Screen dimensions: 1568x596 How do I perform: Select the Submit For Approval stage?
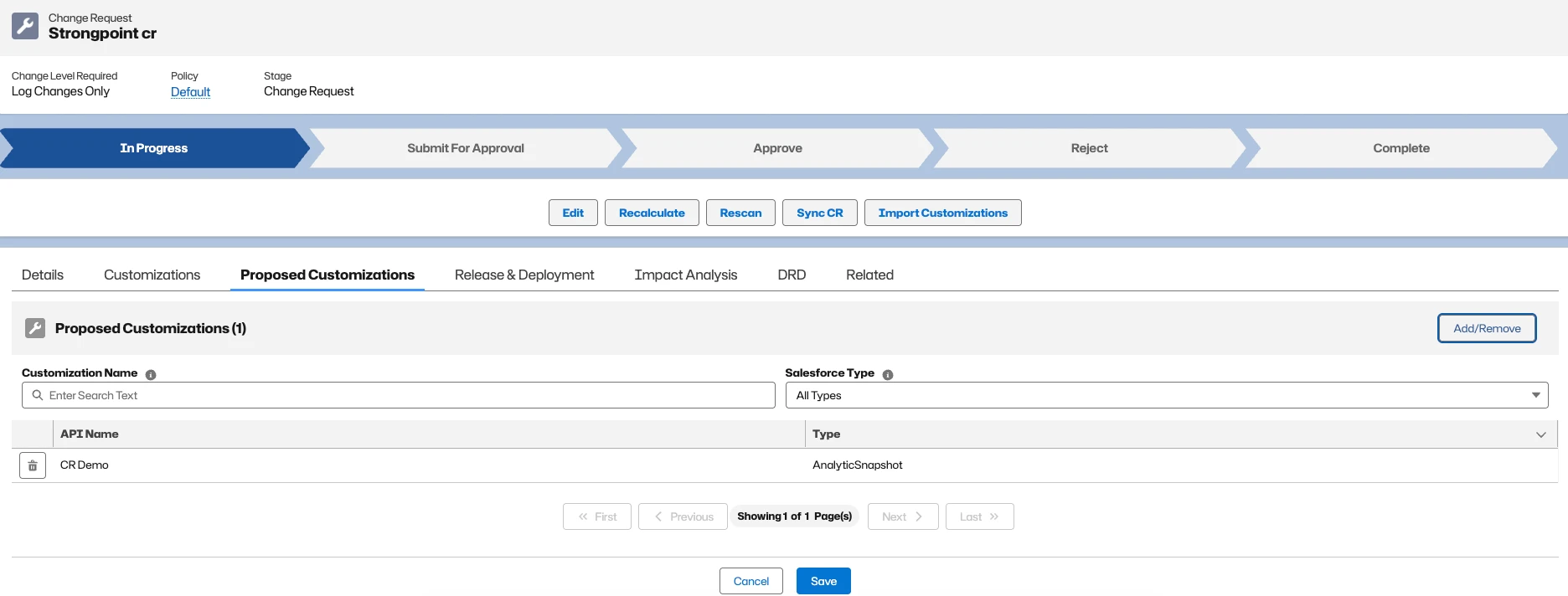click(x=466, y=148)
